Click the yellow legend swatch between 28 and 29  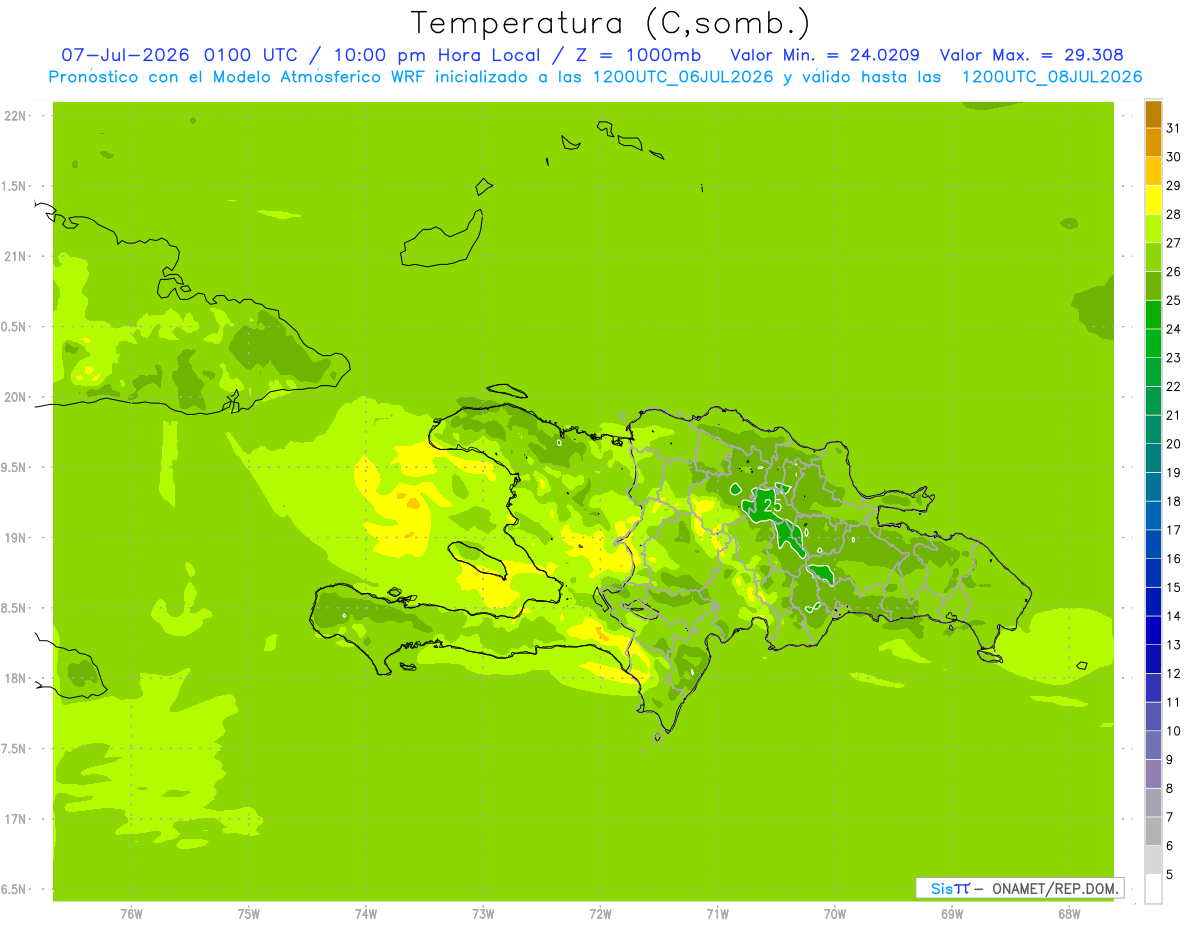point(1153,199)
